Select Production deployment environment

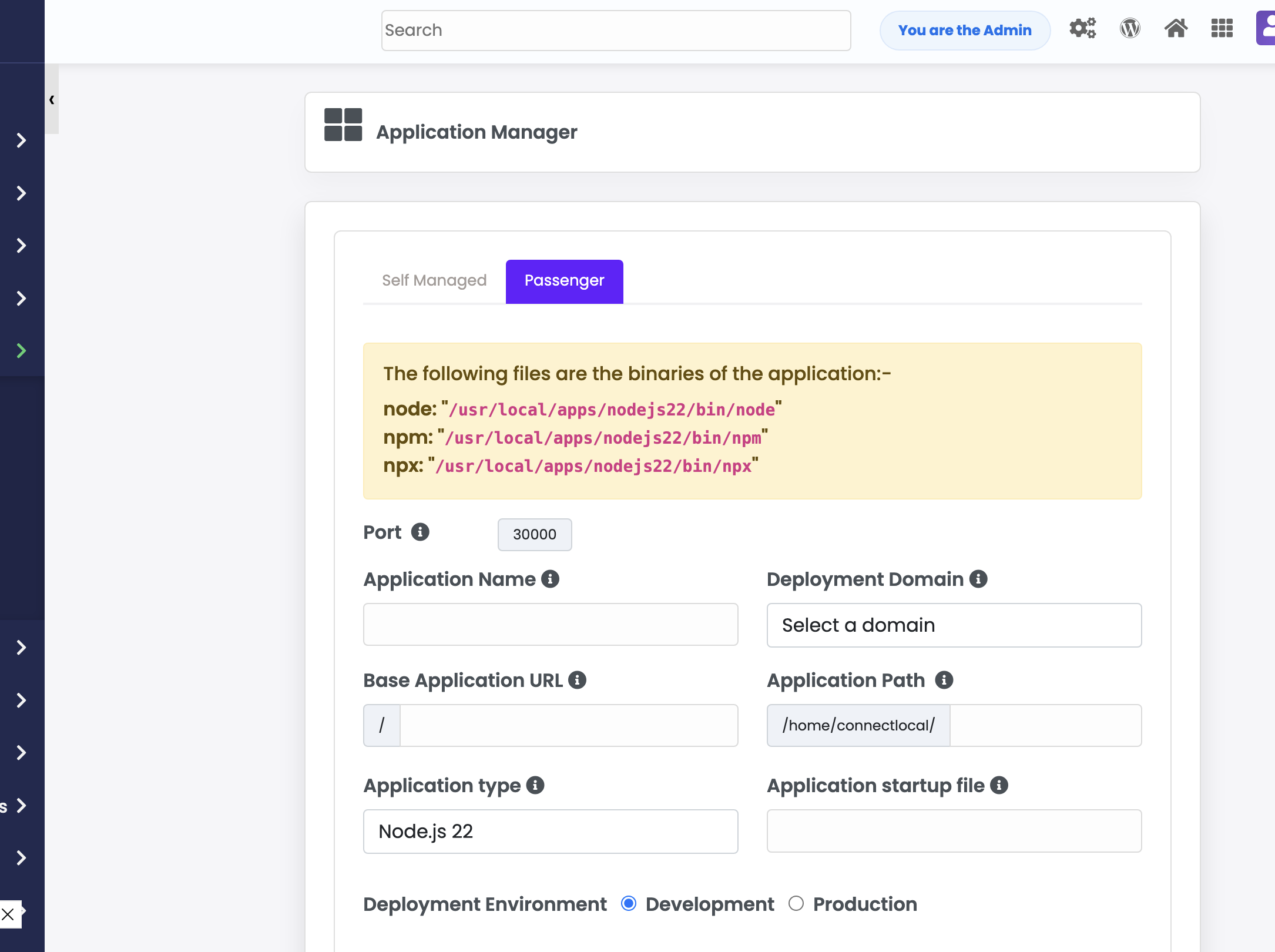[x=796, y=903]
